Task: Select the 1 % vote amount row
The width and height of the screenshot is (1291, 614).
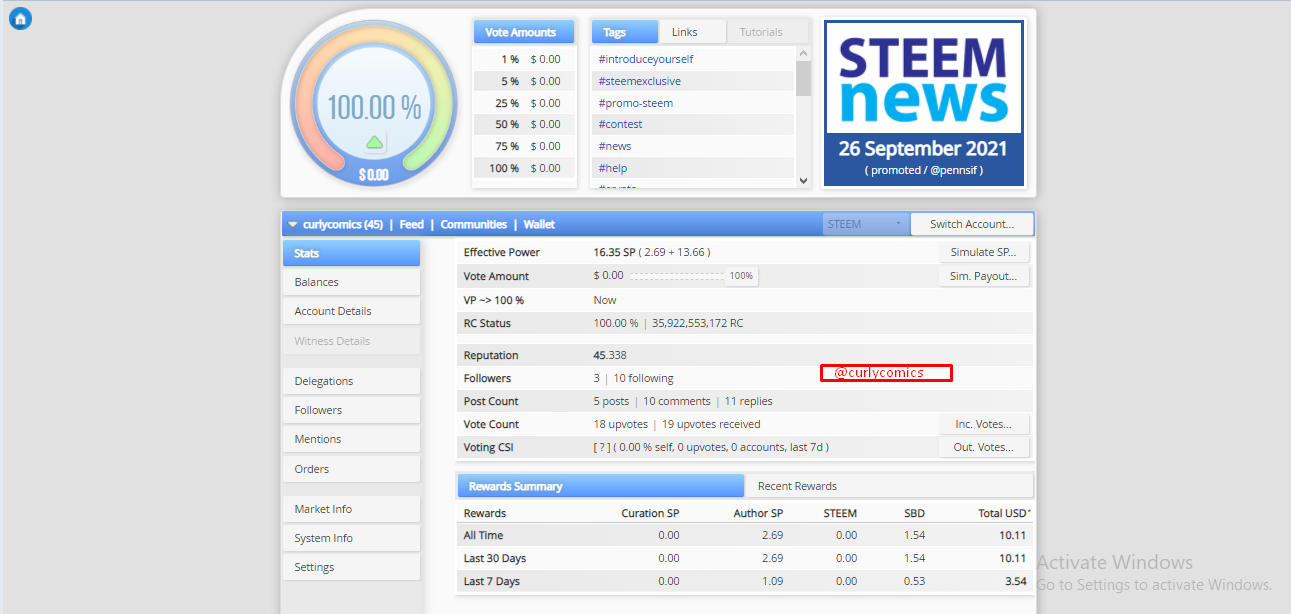Action: click(524, 59)
